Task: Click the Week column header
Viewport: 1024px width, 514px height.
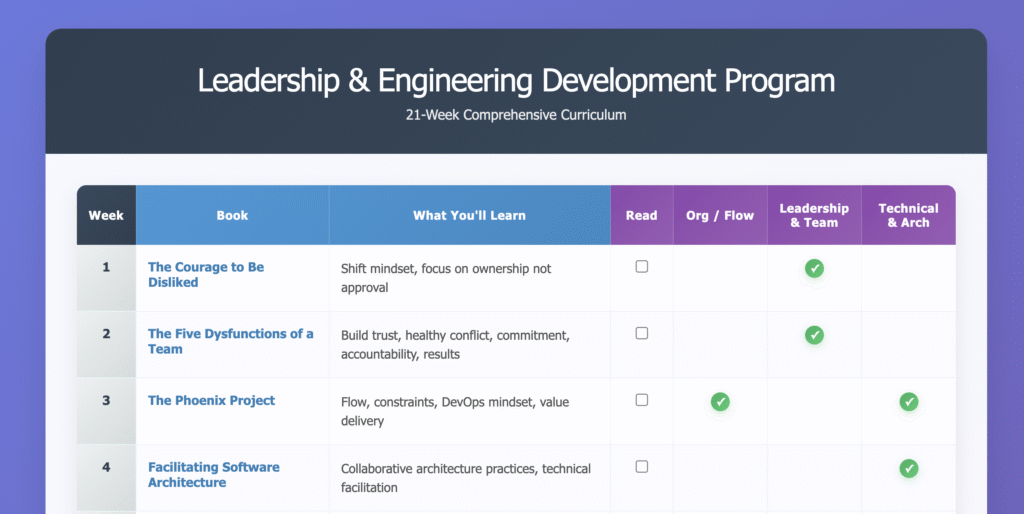Action: coord(106,215)
